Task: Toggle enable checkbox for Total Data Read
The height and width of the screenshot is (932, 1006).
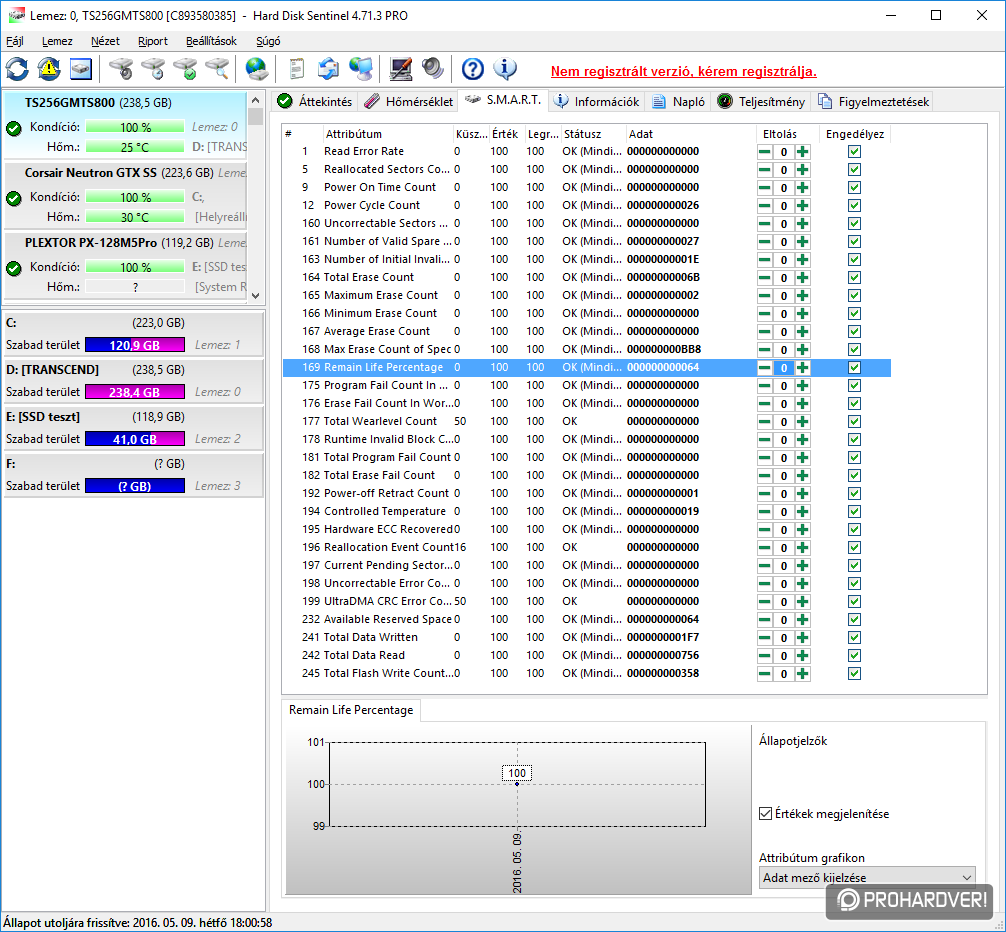Action: pyautogui.click(x=854, y=656)
